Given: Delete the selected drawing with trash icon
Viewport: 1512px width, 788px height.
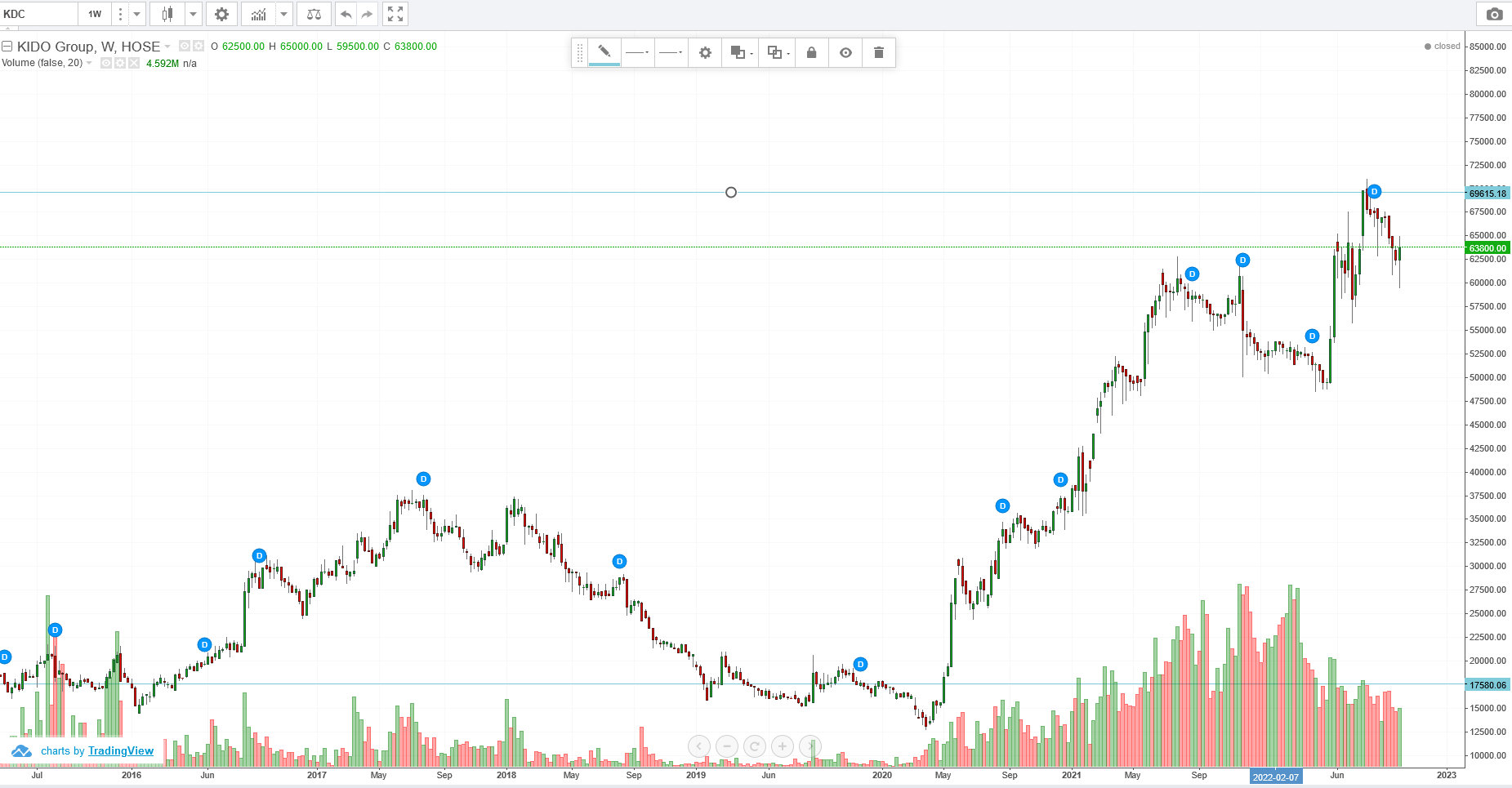Looking at the screenshot, I should [x=879, y=53].
